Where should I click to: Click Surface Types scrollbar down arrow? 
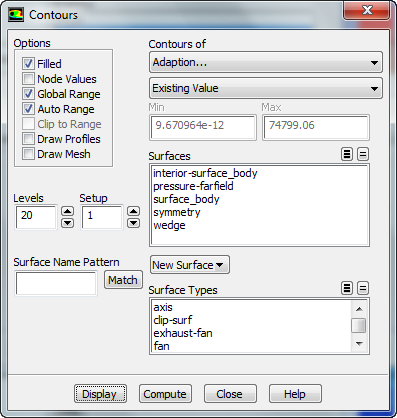click(x=359, y=343)
